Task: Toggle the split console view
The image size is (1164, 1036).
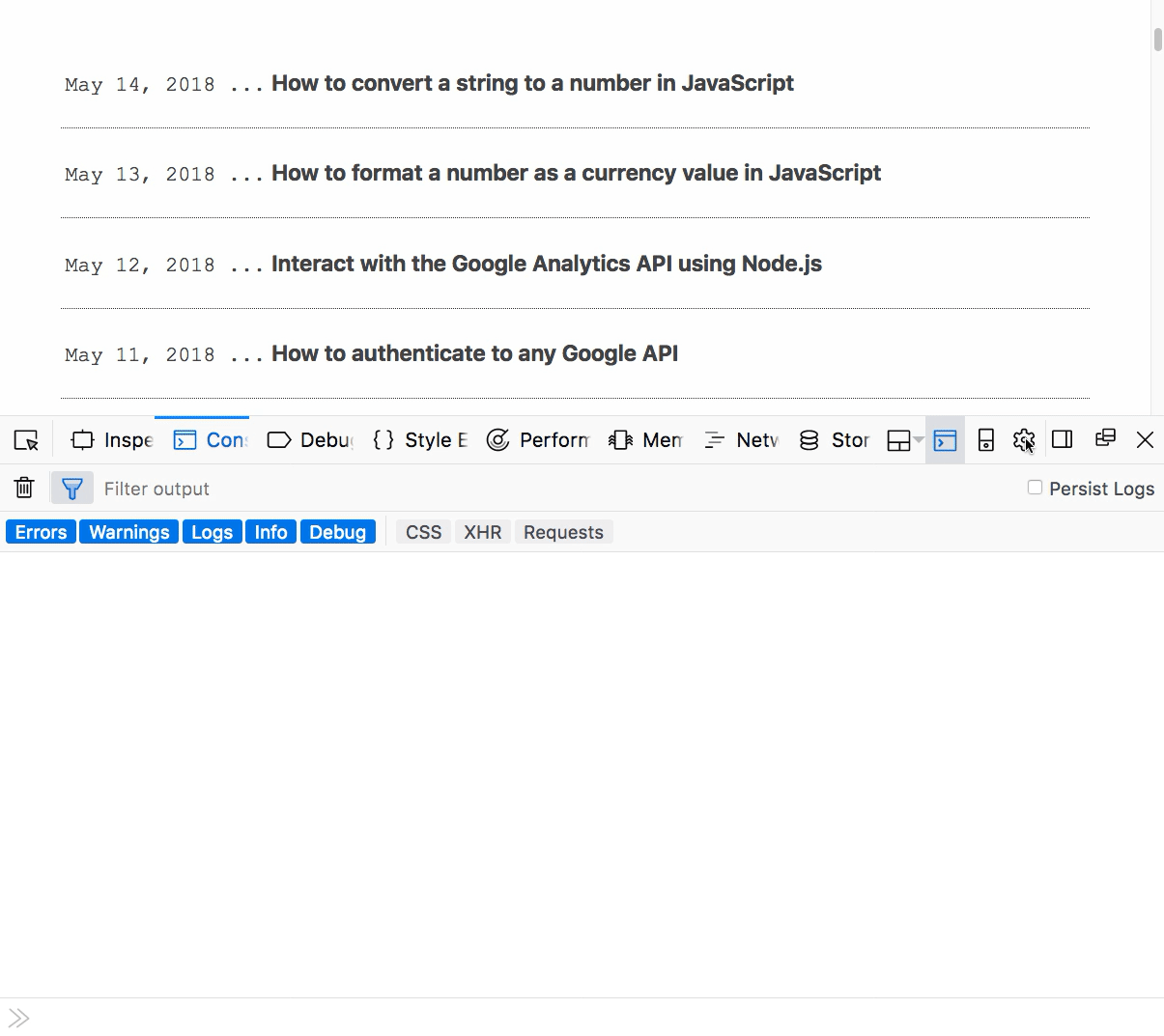Action: (x=945, y=439)
